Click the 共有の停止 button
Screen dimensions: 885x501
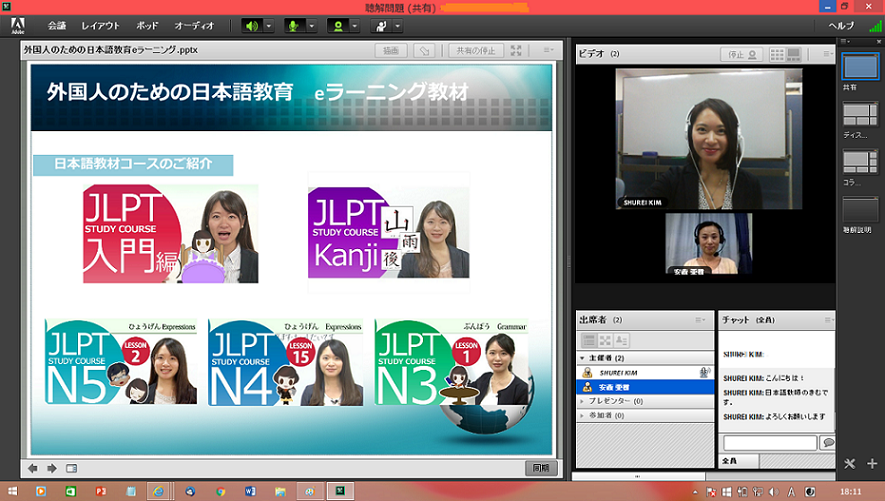[x=475, y=50]
